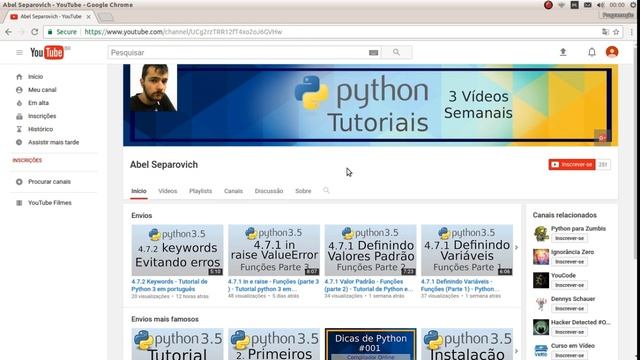Open YouTube Filmes in the sidebar
The width and height of the screenshot is (640, 360).
tap(49, 203)
